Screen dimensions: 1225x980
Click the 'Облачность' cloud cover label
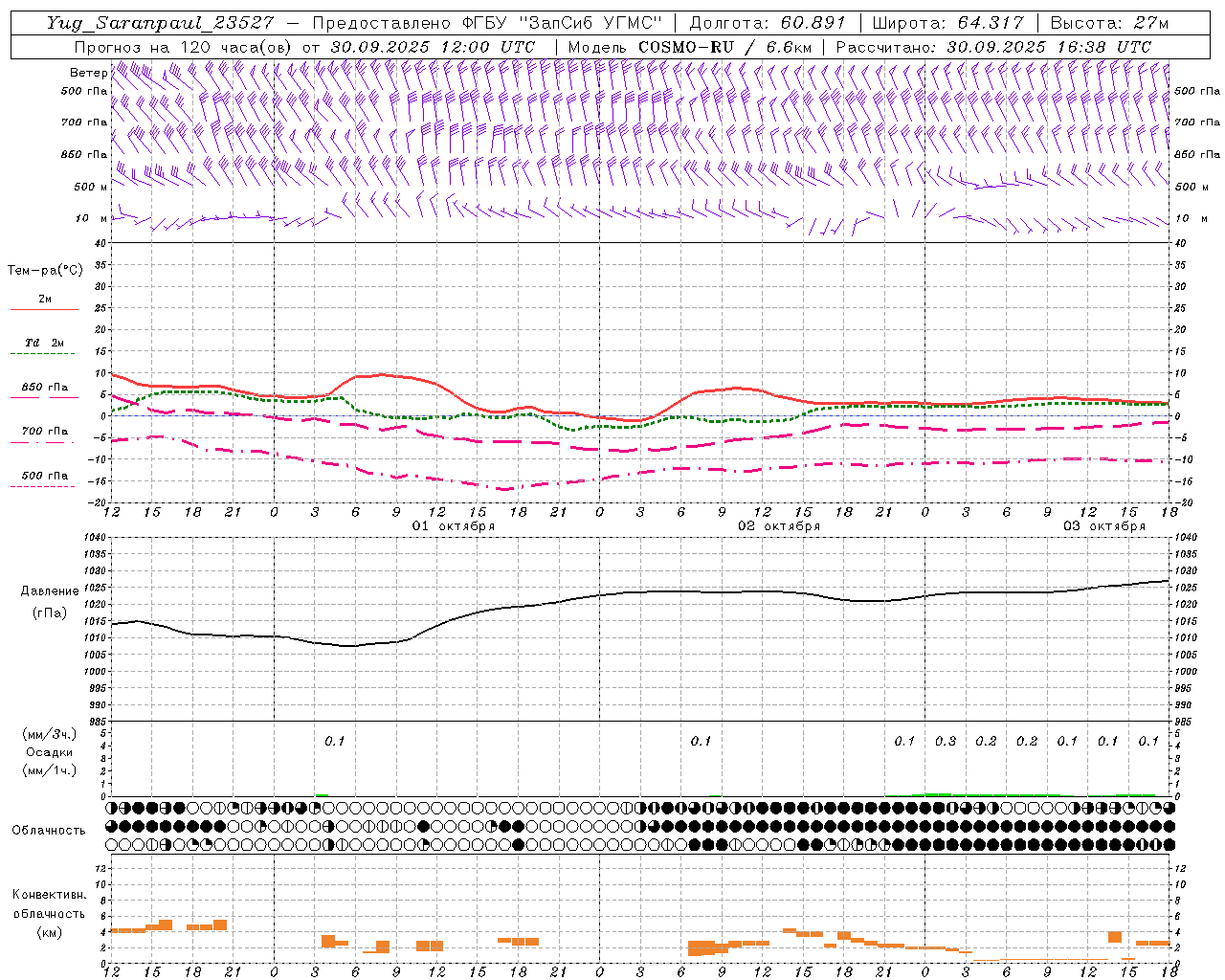(49, 831)
